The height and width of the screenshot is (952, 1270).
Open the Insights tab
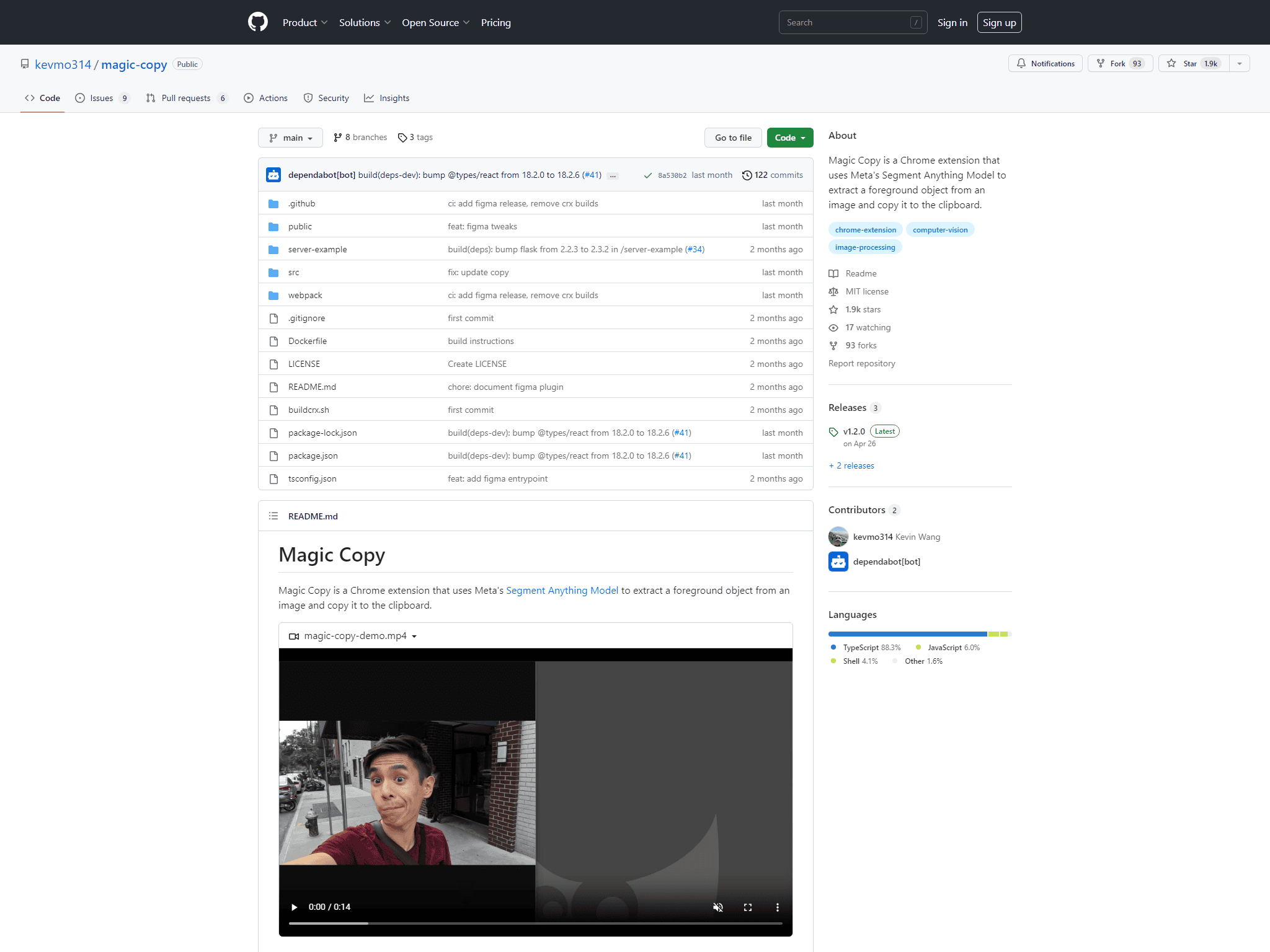tap(387, 98)
